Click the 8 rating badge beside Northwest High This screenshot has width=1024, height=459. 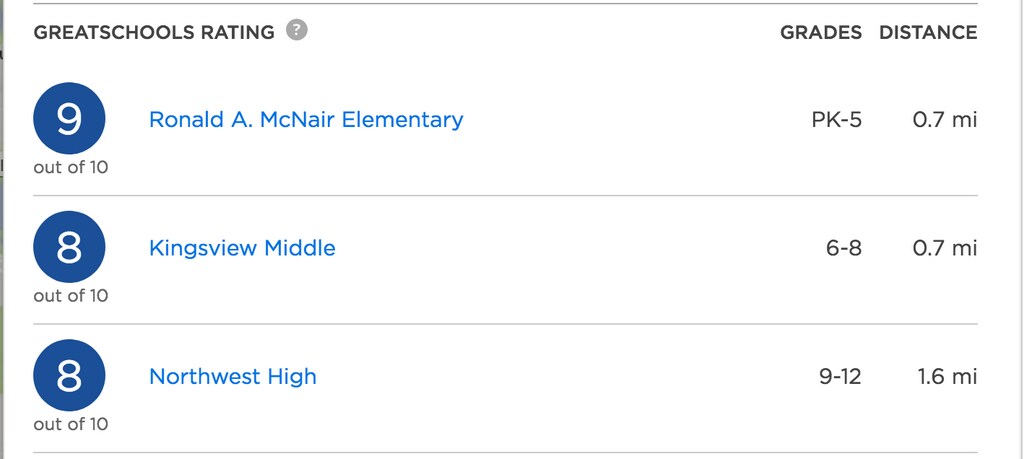click(69, 375)
